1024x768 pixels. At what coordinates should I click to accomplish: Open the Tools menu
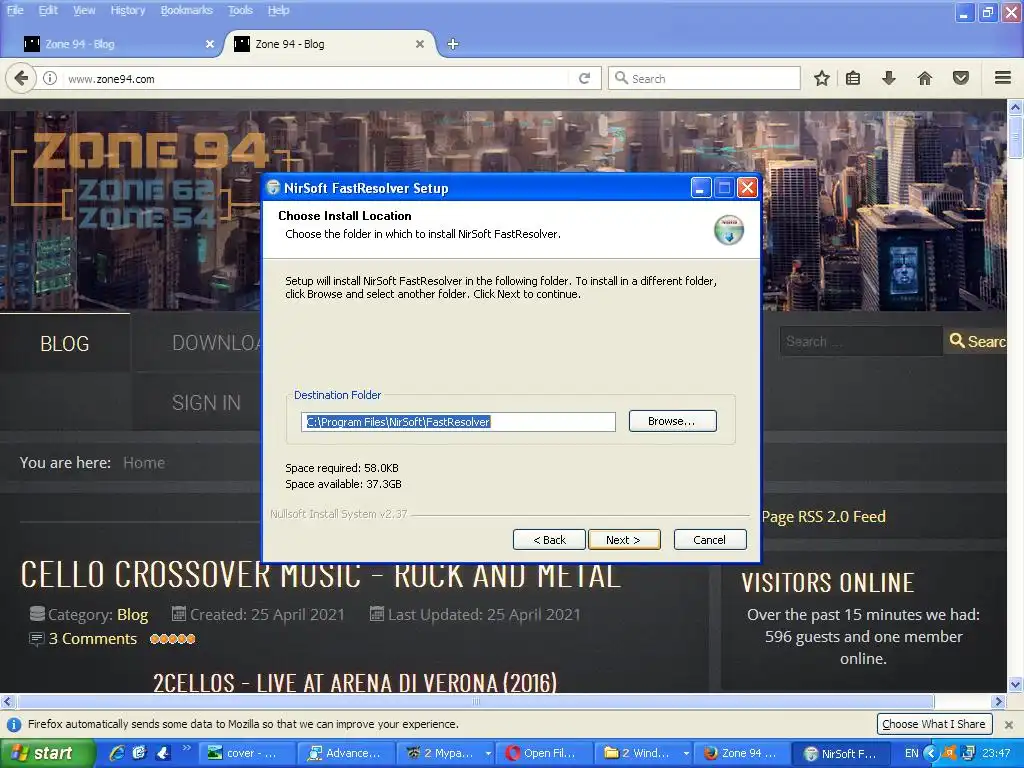tap(240, 10)
